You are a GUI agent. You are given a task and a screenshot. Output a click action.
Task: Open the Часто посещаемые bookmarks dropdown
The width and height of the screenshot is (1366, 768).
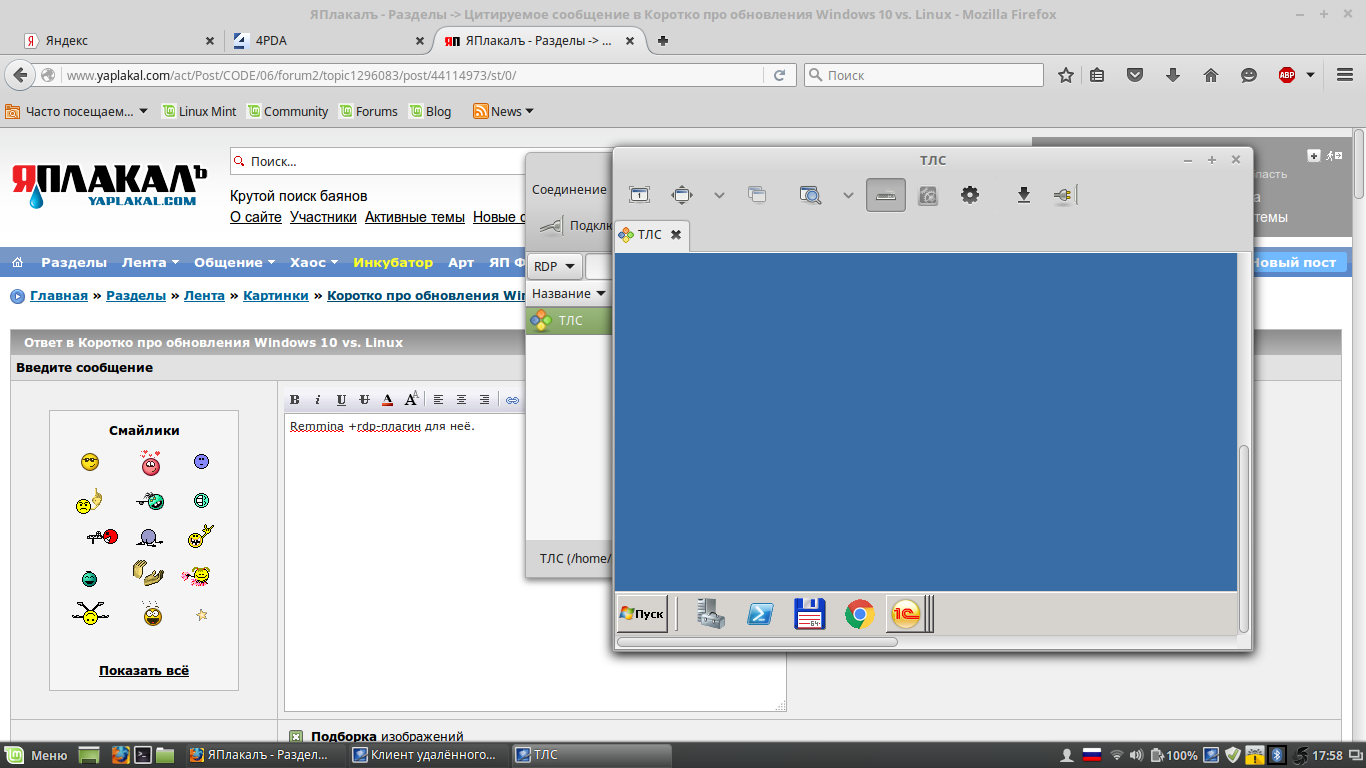[x=77, y=111]
